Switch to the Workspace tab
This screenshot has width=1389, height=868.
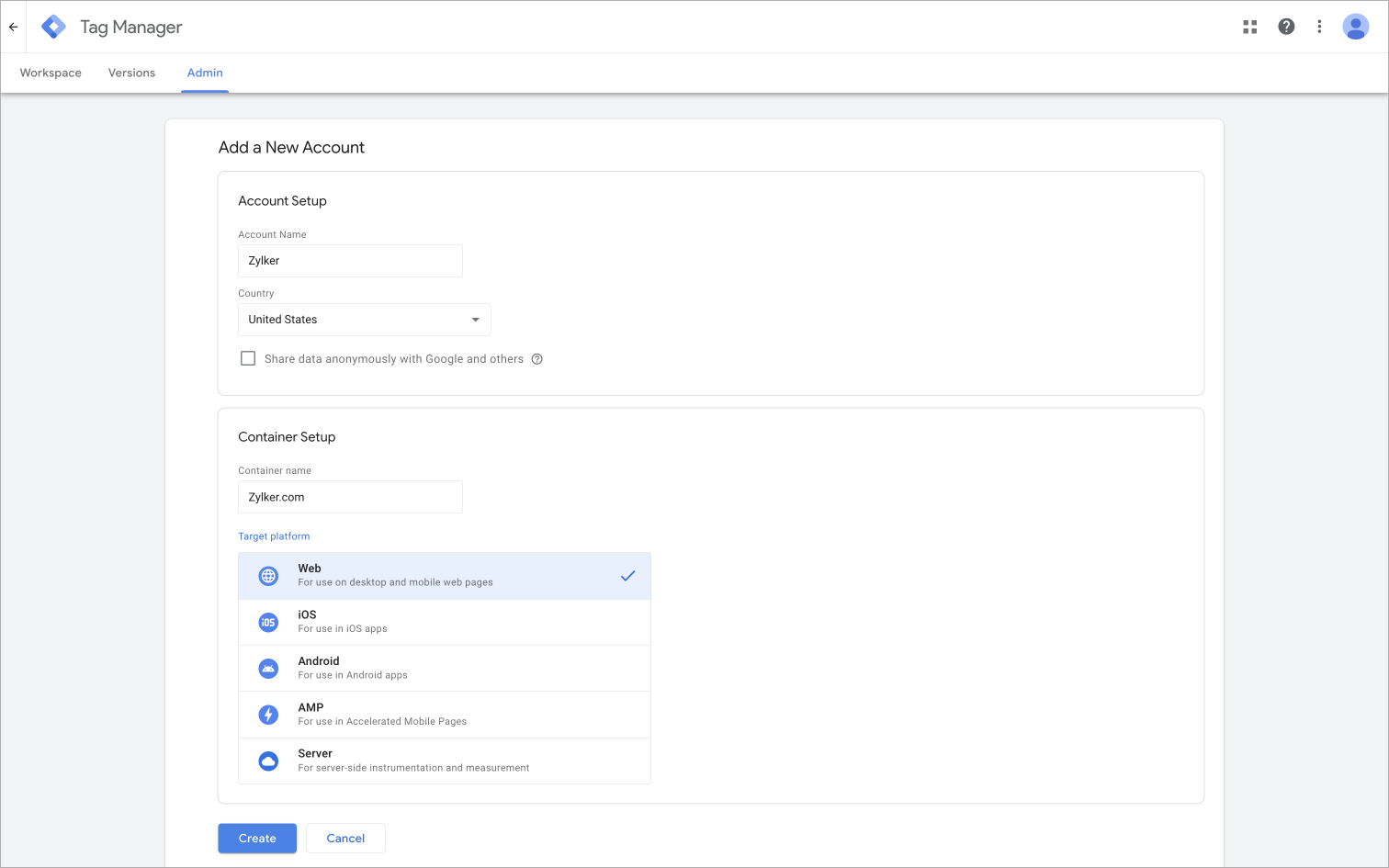51,73
